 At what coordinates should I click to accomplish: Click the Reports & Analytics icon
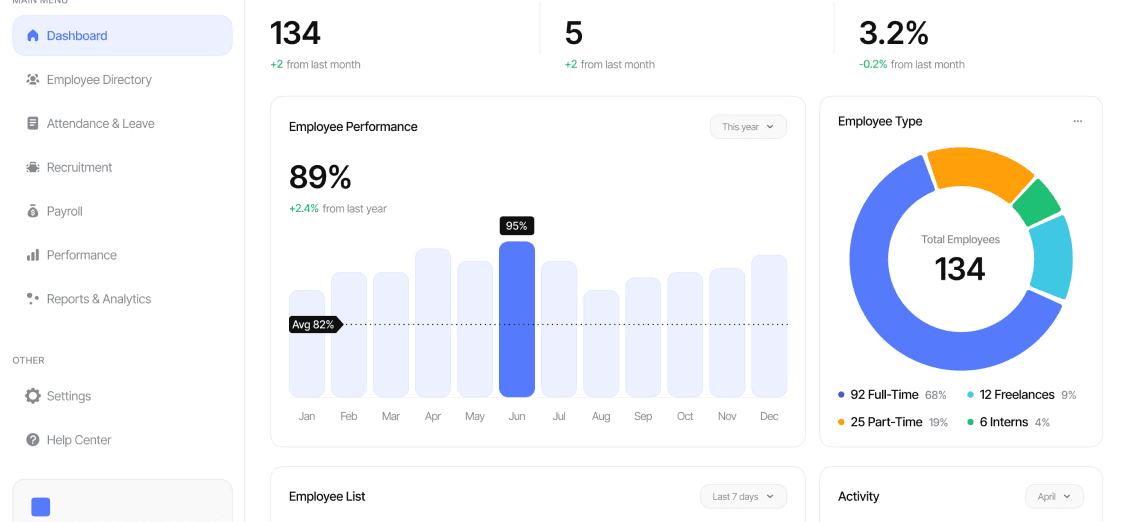pyautogui.click(x=33, y=299)
